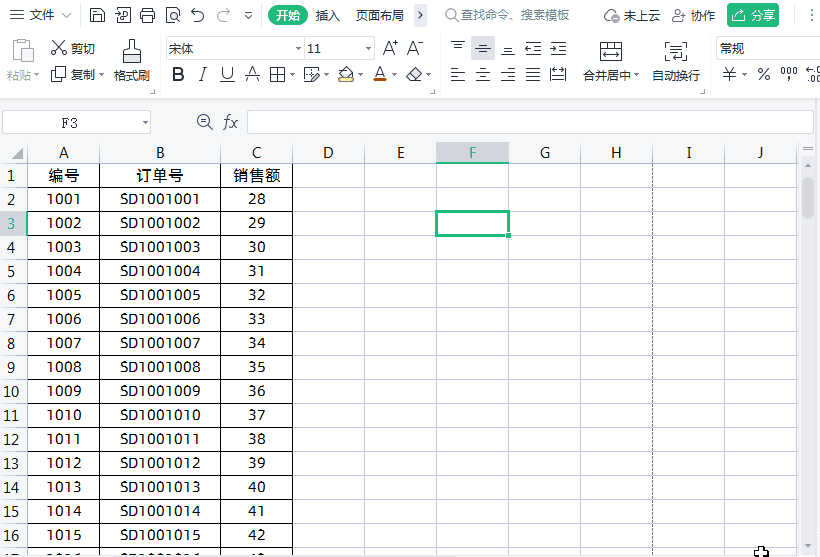Open Print Preview icon
The width and height of the screenshot is (820, 557).
173,15
